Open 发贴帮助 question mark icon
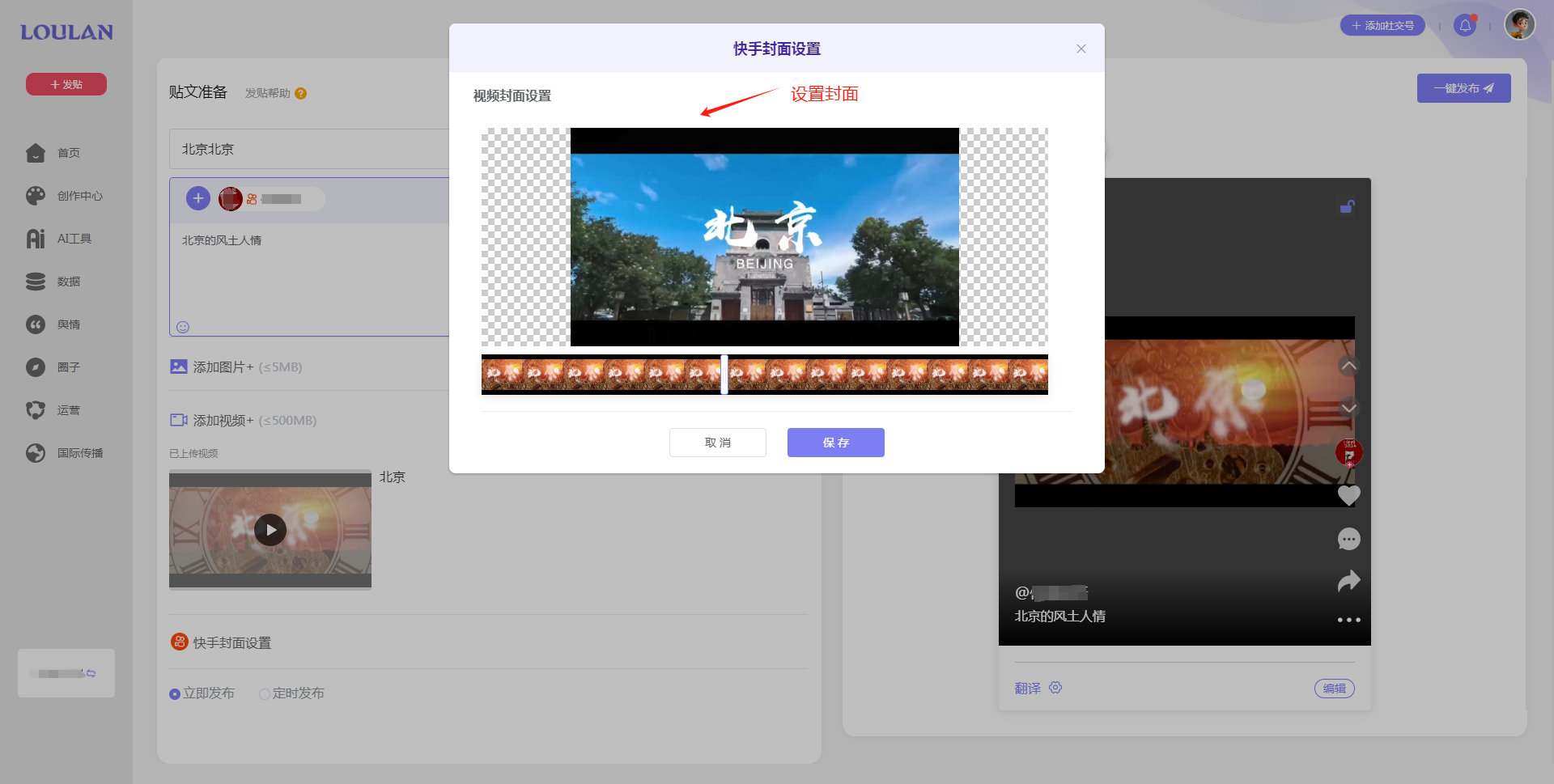 [x=300, y=93]
